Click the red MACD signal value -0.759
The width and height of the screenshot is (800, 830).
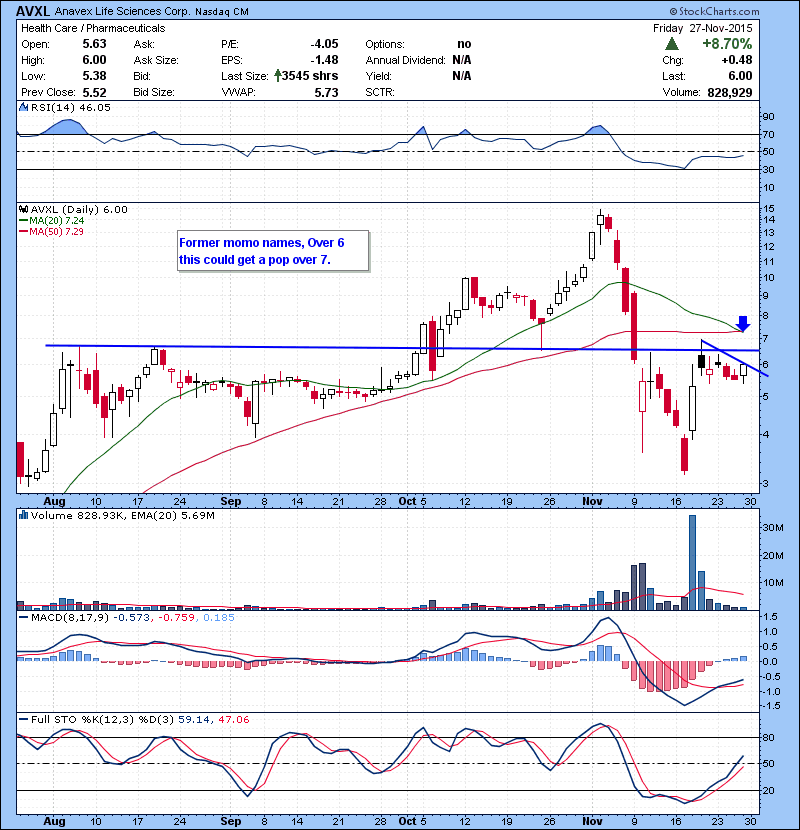coord(176,617)
